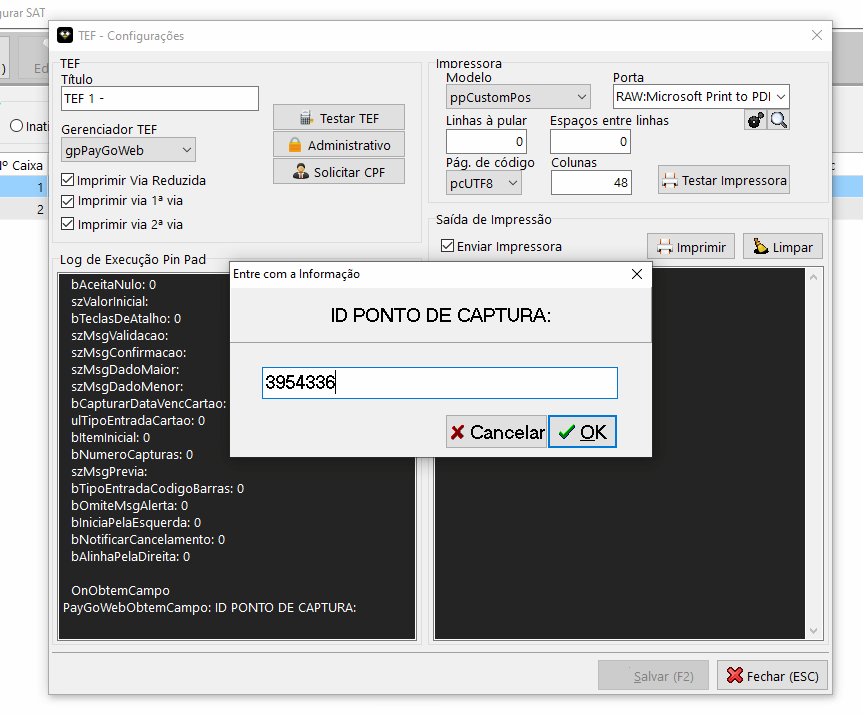The image size is (863, 714).
Task: Click Cancelar in the information dialog
Action: [496, 432]
